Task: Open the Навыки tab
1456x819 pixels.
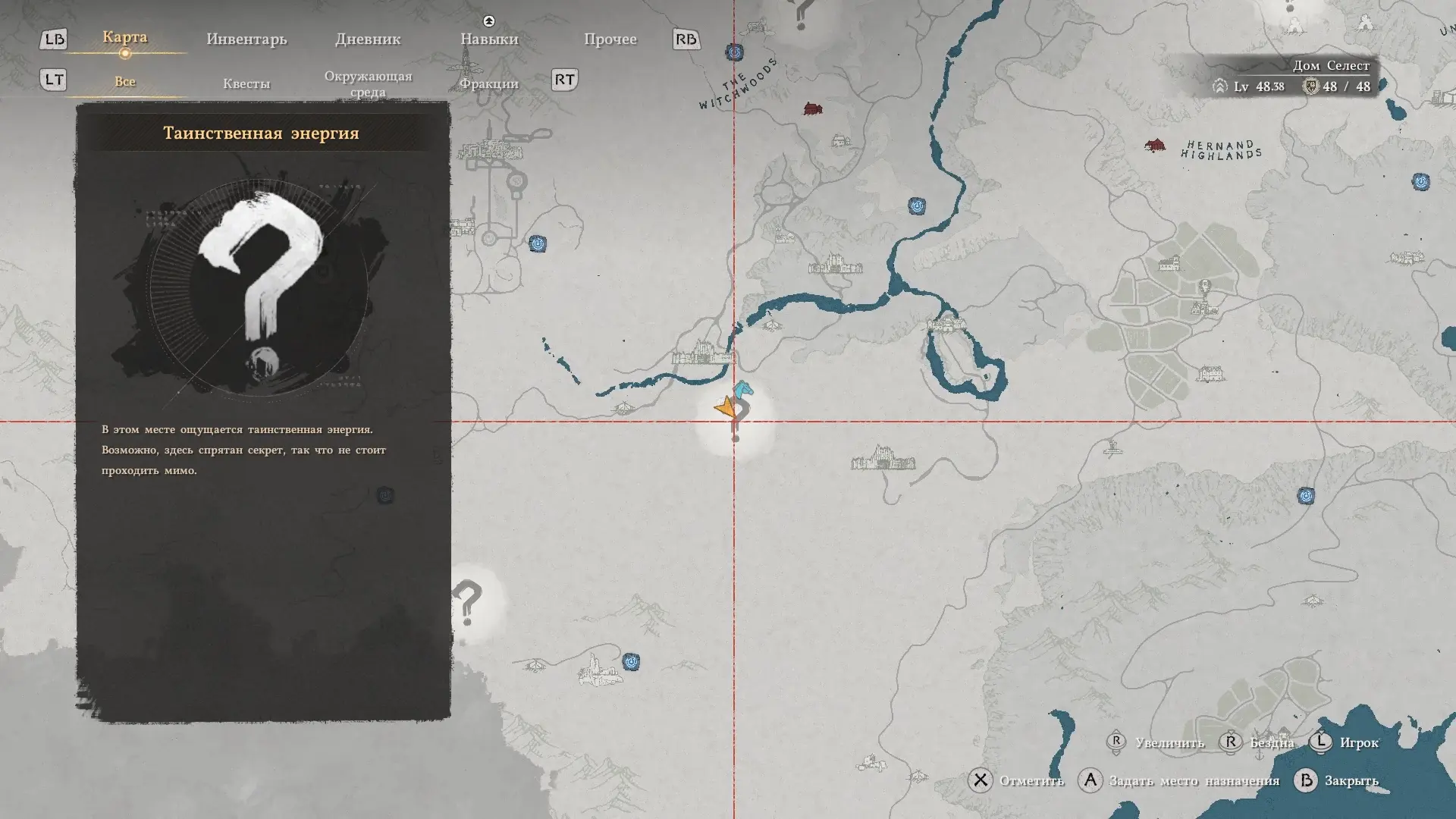Action: pos(489,39)
